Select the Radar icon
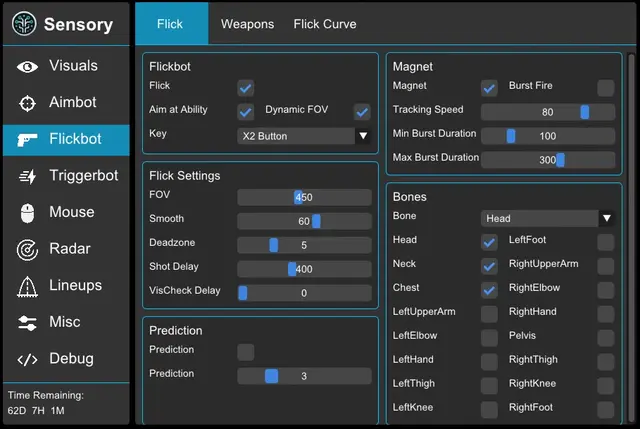The image size is (640, 429). click(x=28, y=250)
